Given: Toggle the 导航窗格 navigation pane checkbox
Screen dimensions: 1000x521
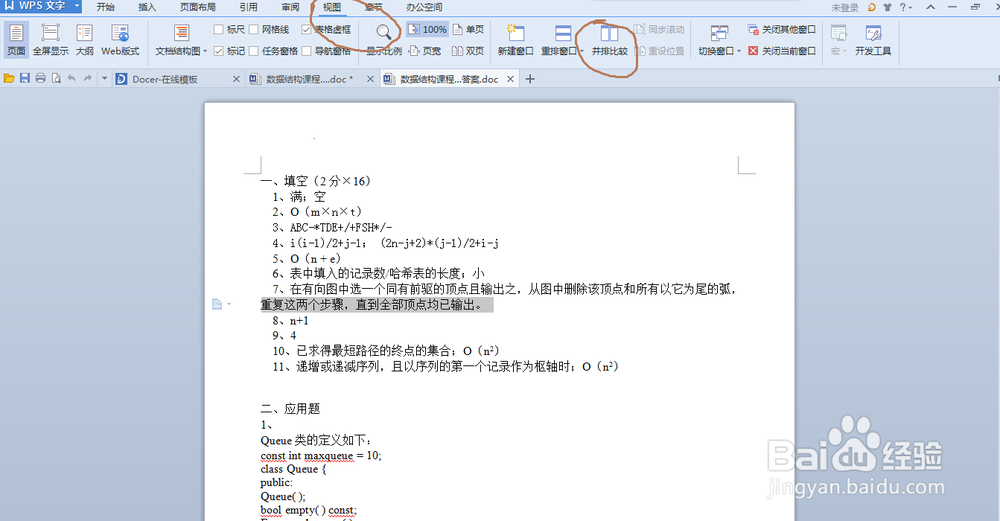Looking at the screenshot, I should [x=307, y=50].
